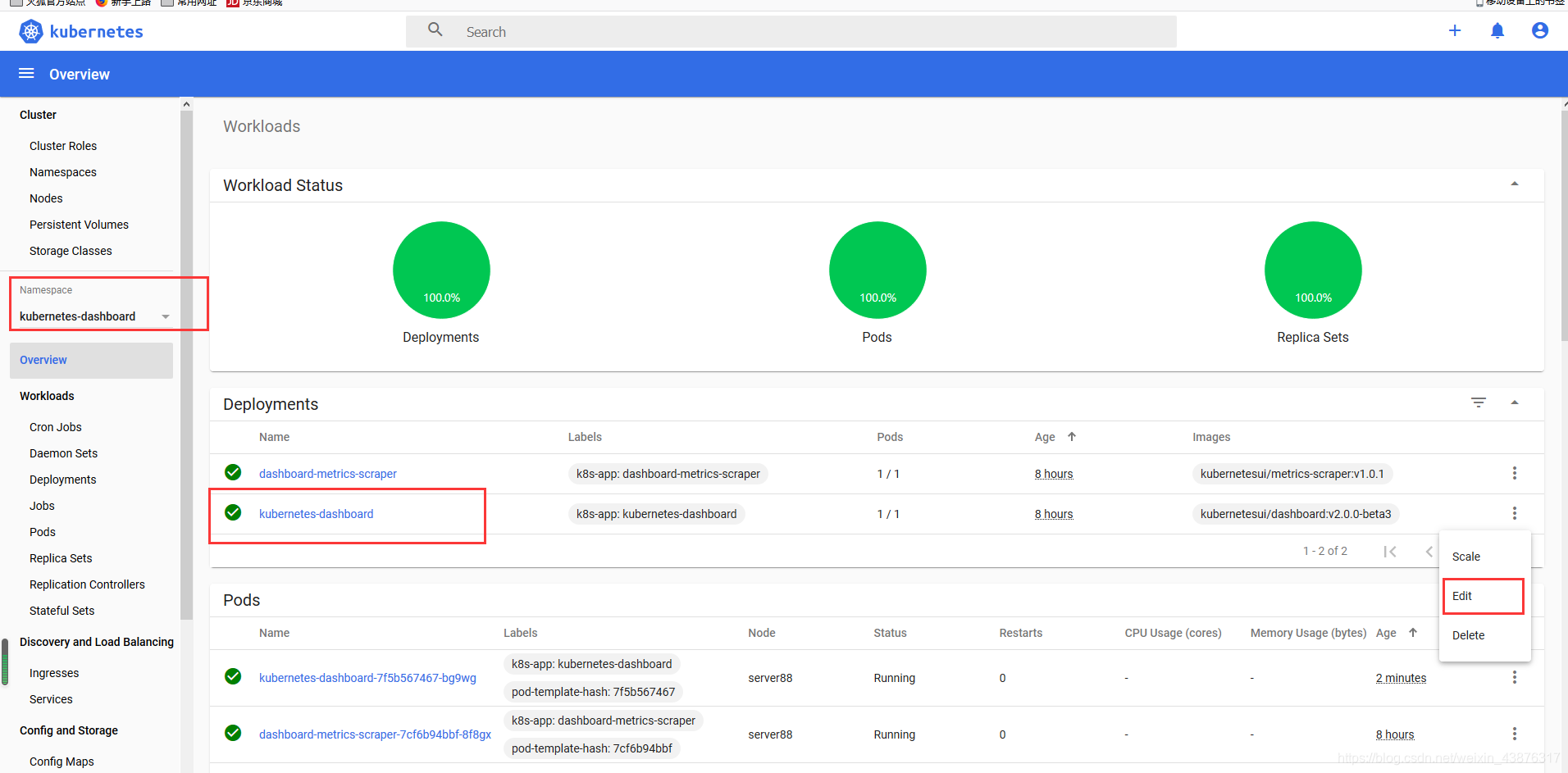Viewport: 1568px width, 773px height.
Task: Select Overview in sidebar
Action: click(x=91, y=360)
